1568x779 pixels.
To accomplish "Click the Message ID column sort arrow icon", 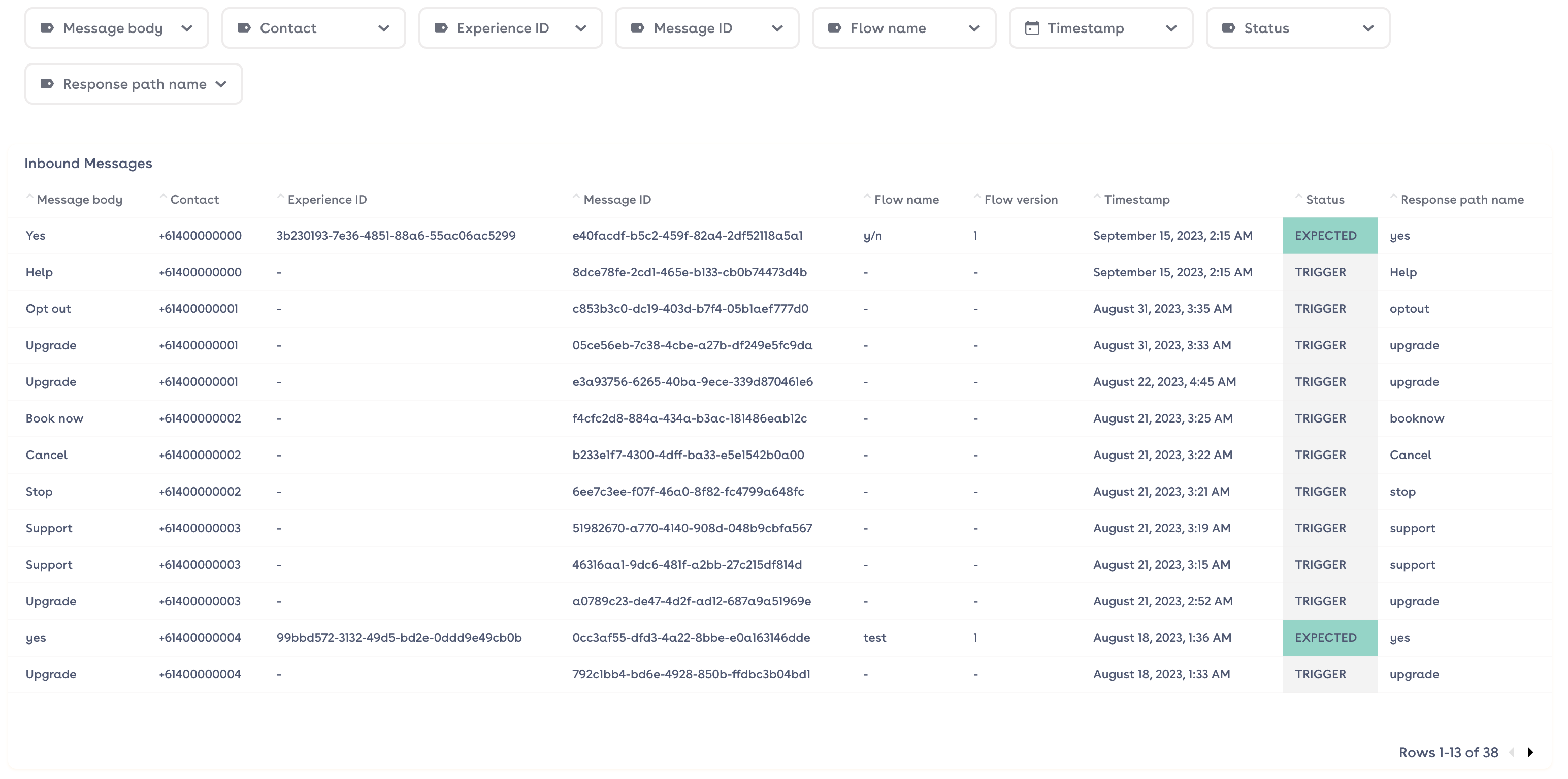I will (576, 197).
